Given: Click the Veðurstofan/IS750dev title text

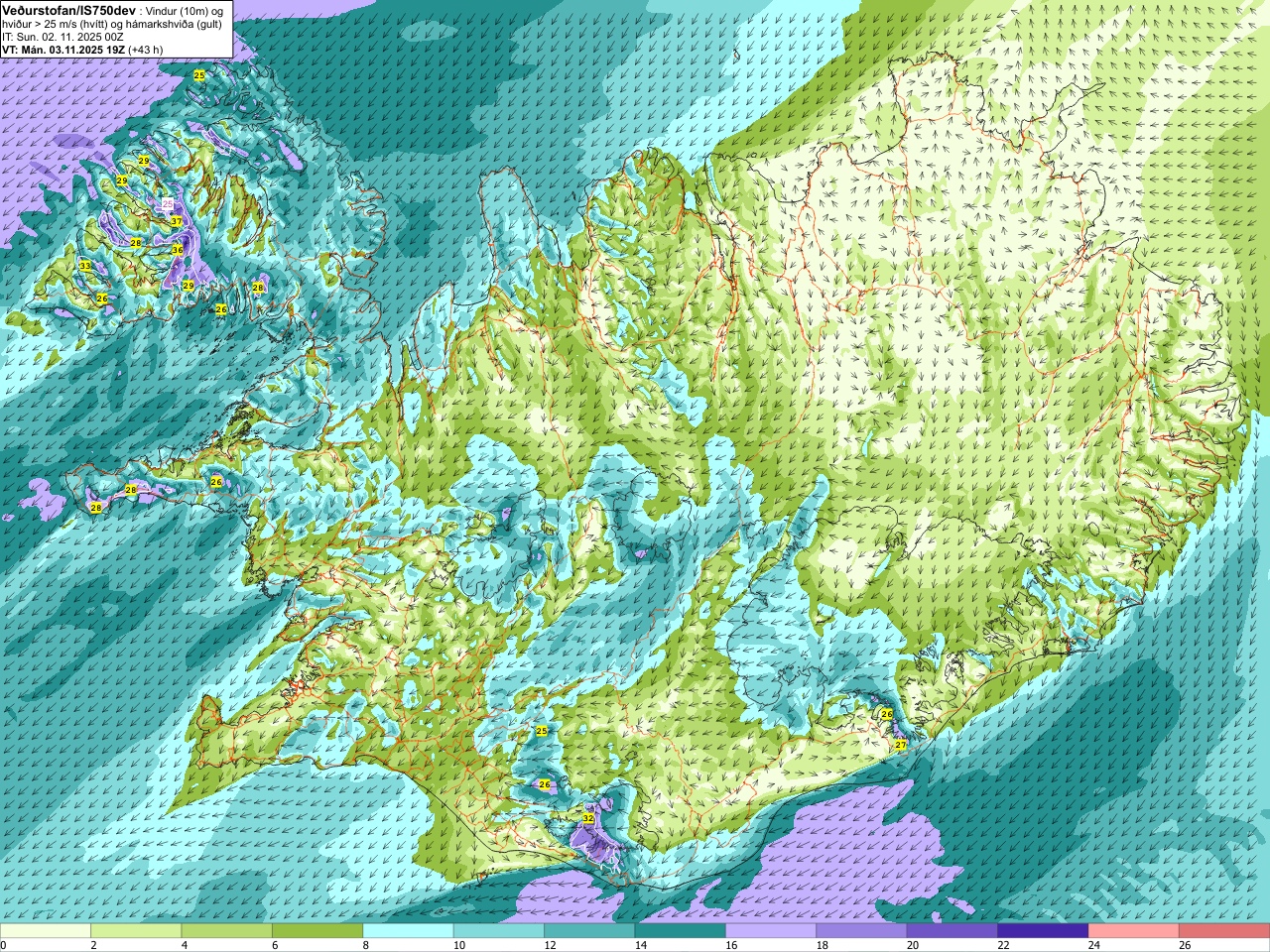Looking at the screenshot, I should [x=69, y=10].
